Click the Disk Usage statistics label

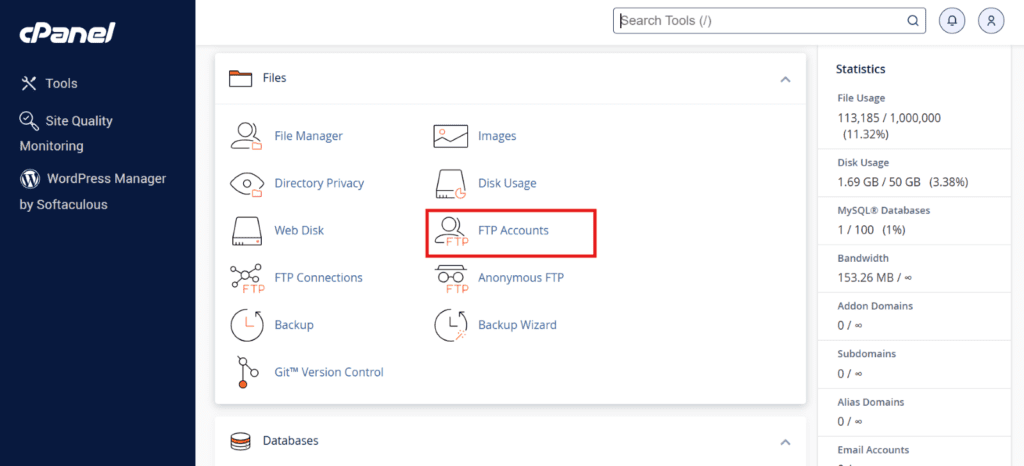point(863,163)
